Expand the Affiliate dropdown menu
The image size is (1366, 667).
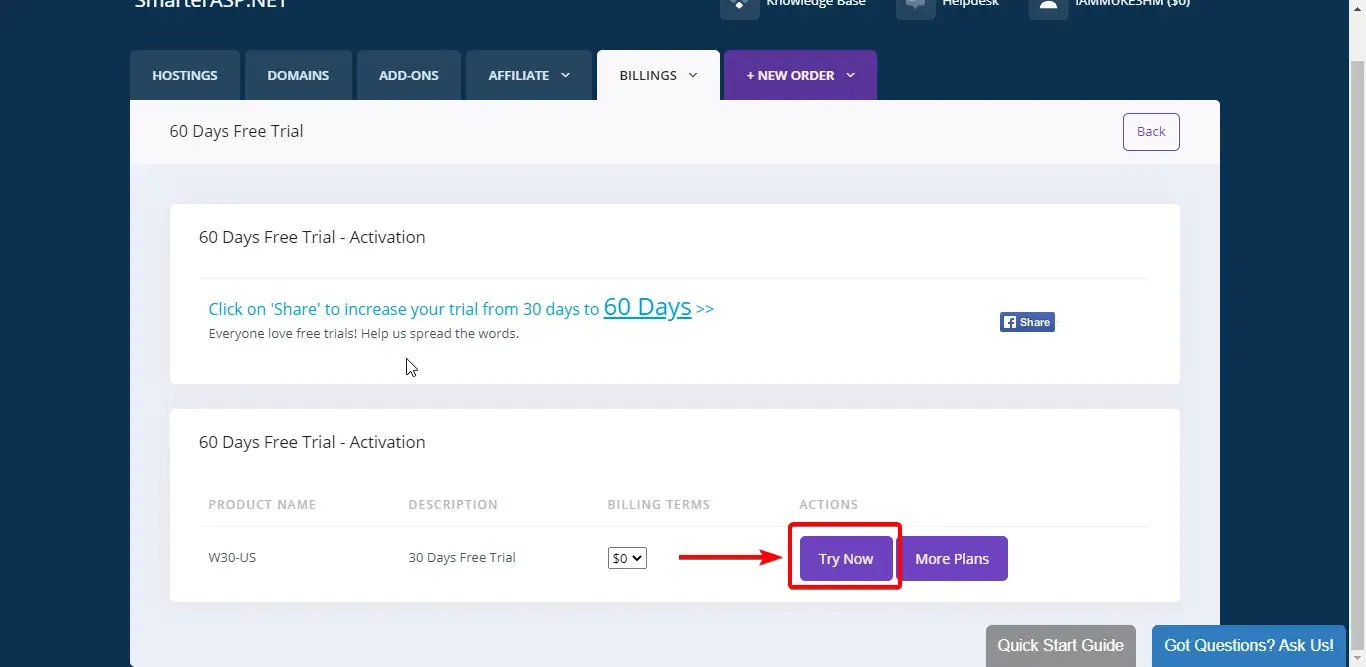tap(529, 75)
